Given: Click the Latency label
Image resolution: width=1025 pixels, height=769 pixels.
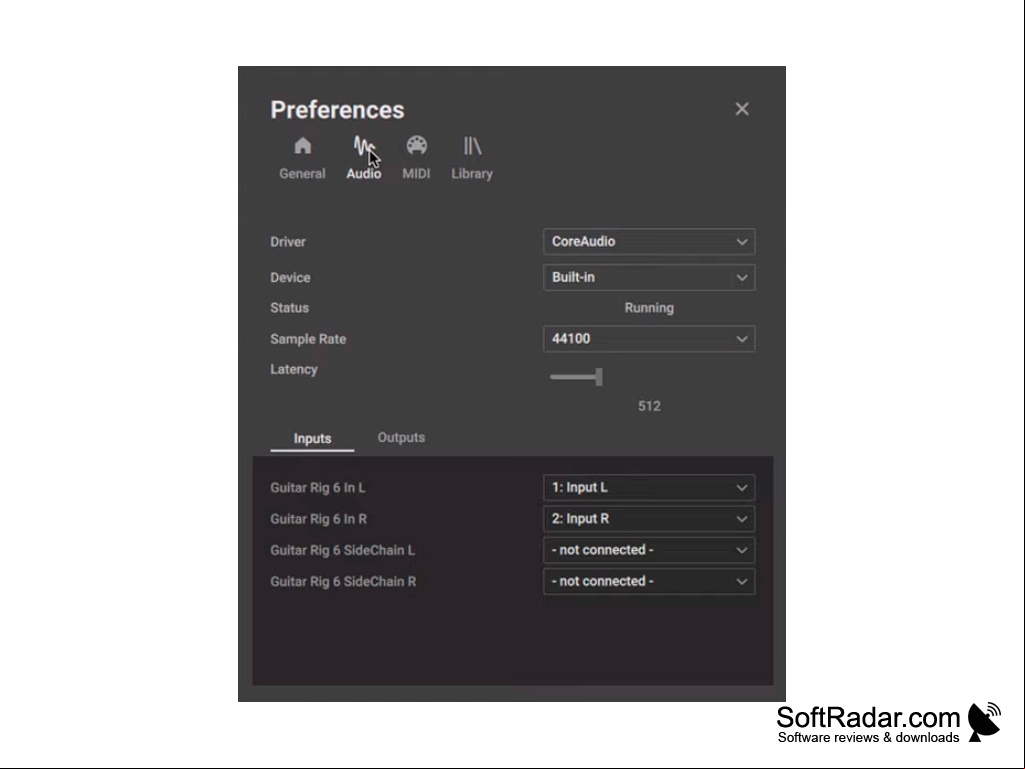Looking at the screenshot, I should pos(294,369).
